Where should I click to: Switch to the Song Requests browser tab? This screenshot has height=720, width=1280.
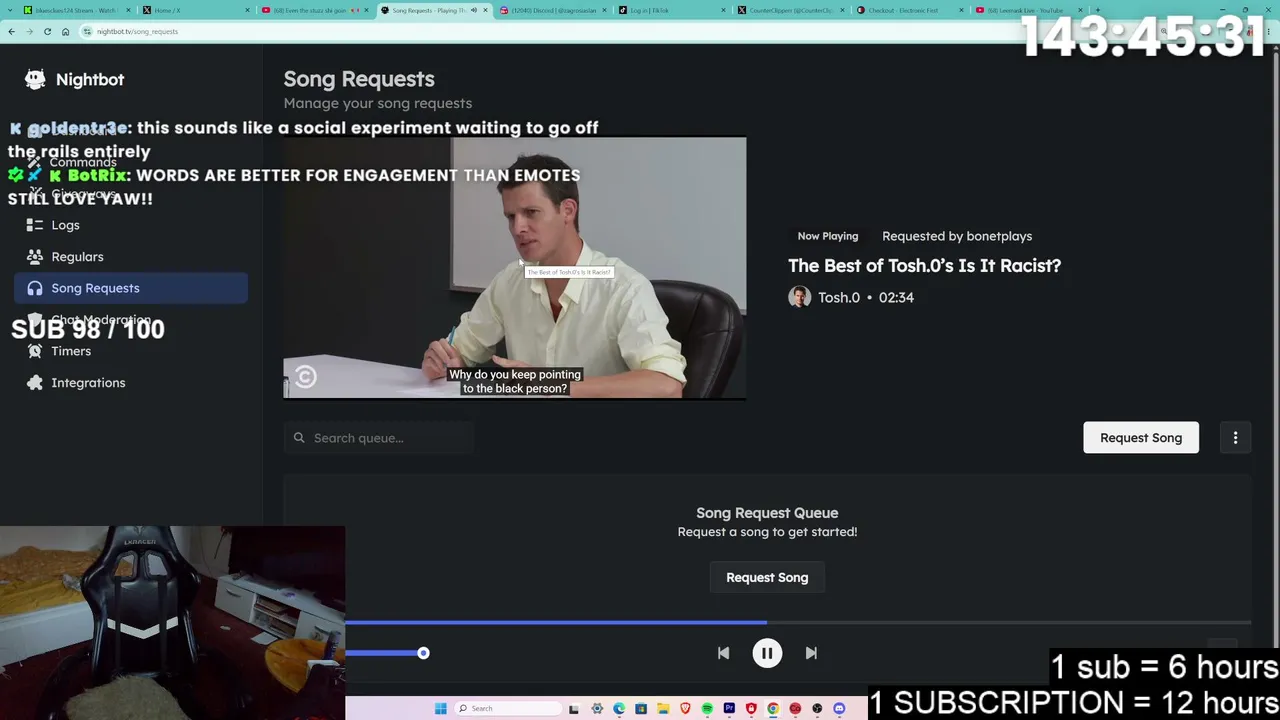(x=433, y=10)
